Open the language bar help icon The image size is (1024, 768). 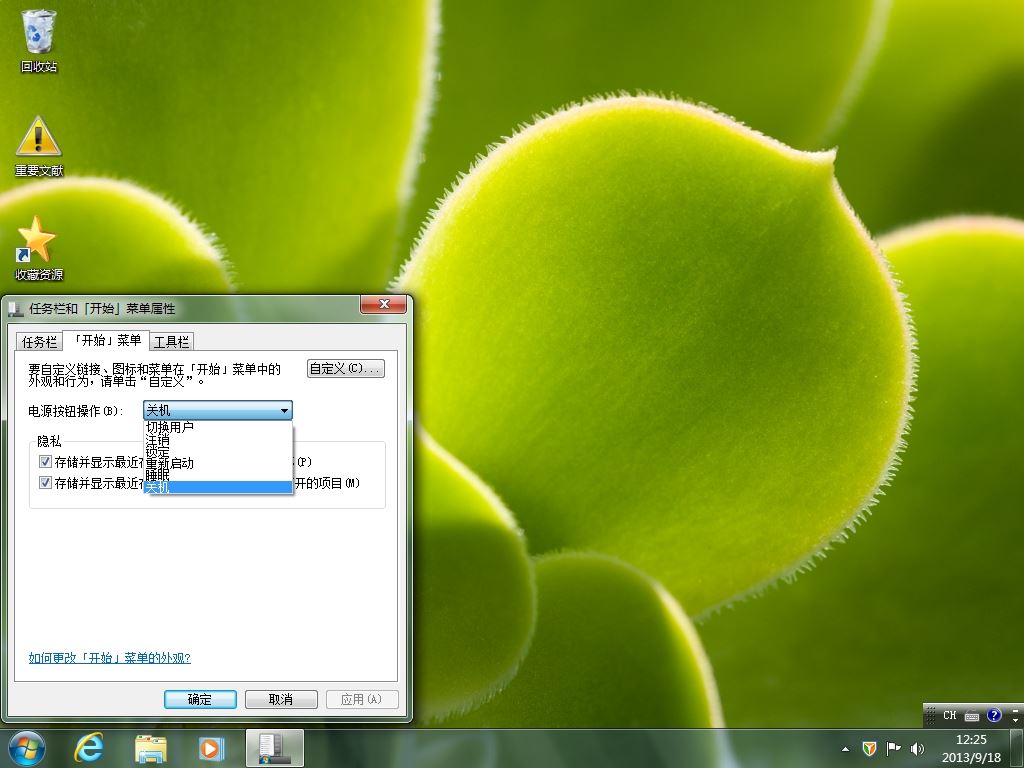pos(994,715)
